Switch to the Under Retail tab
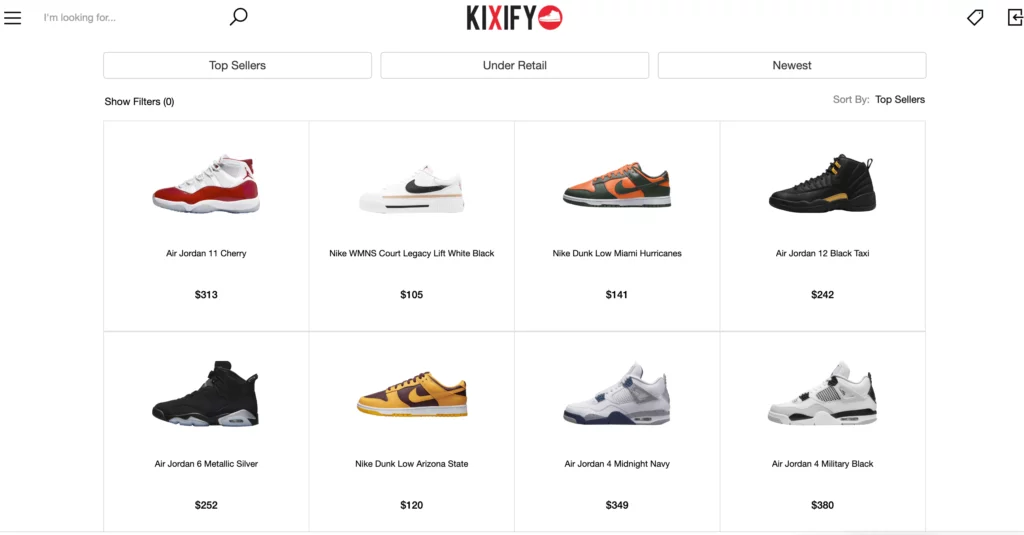1024x535 pixels. [515, 65]
